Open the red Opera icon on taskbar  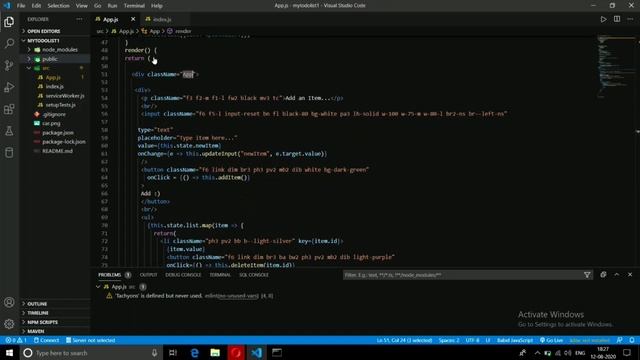236,353
